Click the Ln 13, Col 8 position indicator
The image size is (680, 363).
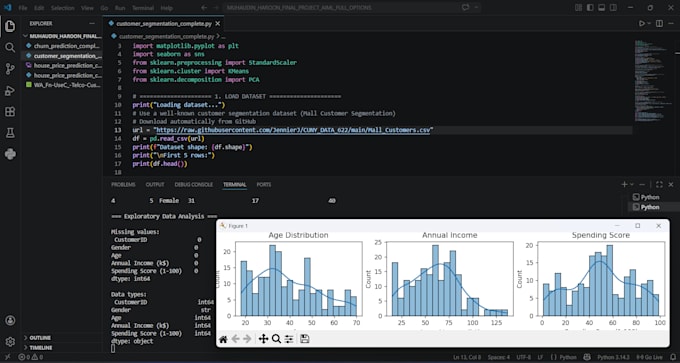pyautogui.click(x=467, y=357)
